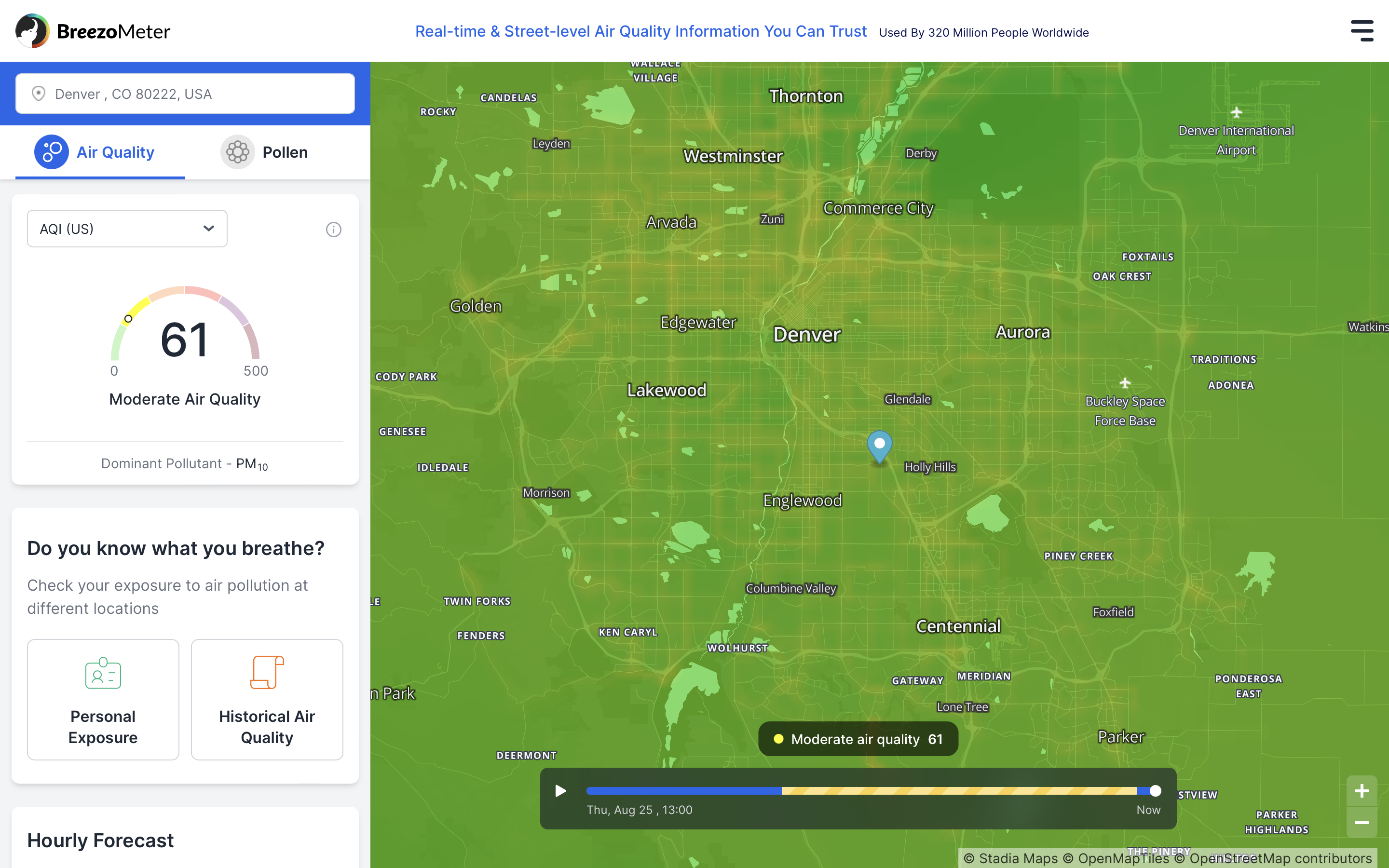Expand the AQI (US) dropdown
The height and width of the screenshot is (868, 1389).
127,229
